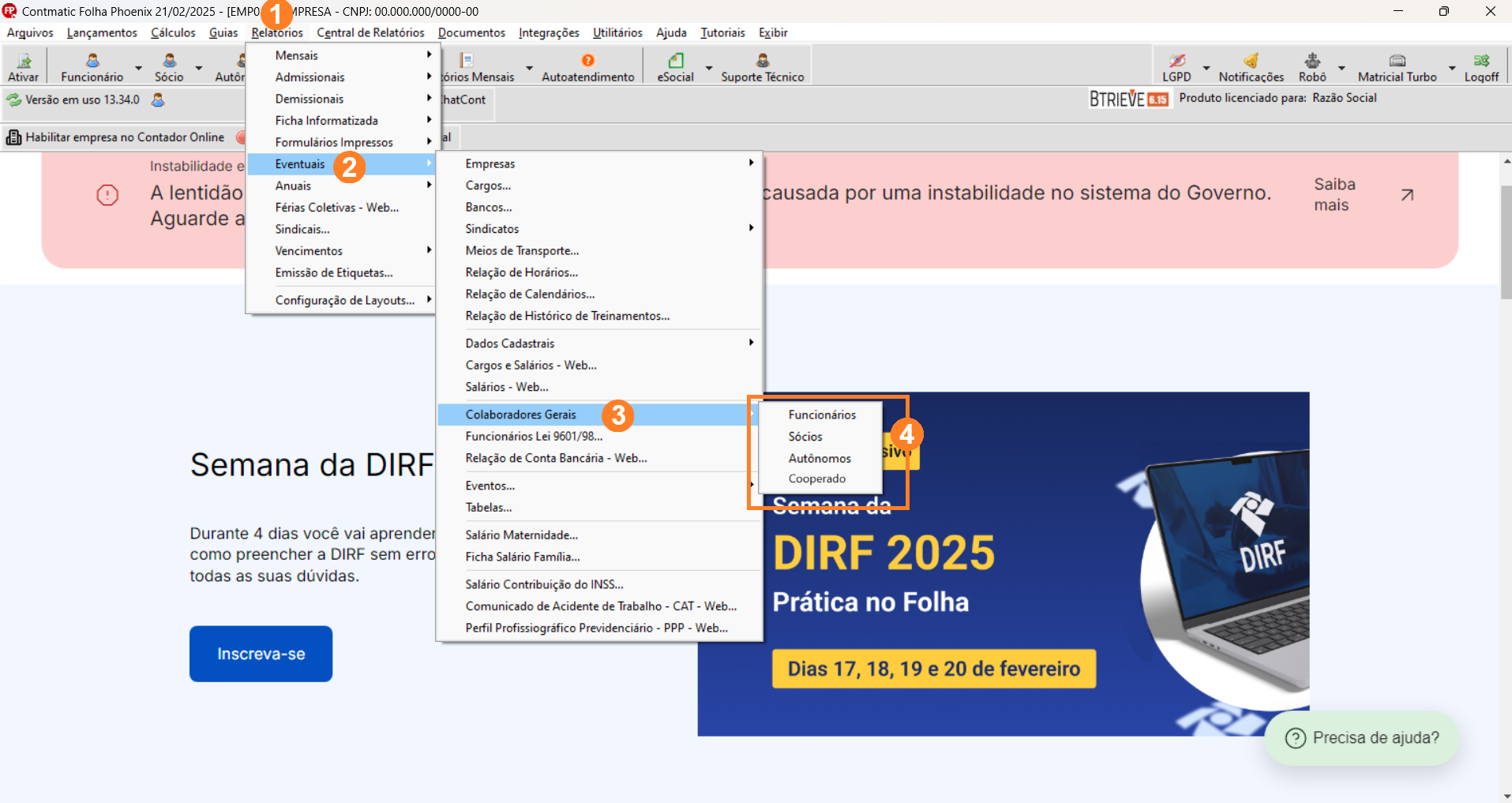
Task: Select Cooperado in the submenu
Action: coord(821,479)
